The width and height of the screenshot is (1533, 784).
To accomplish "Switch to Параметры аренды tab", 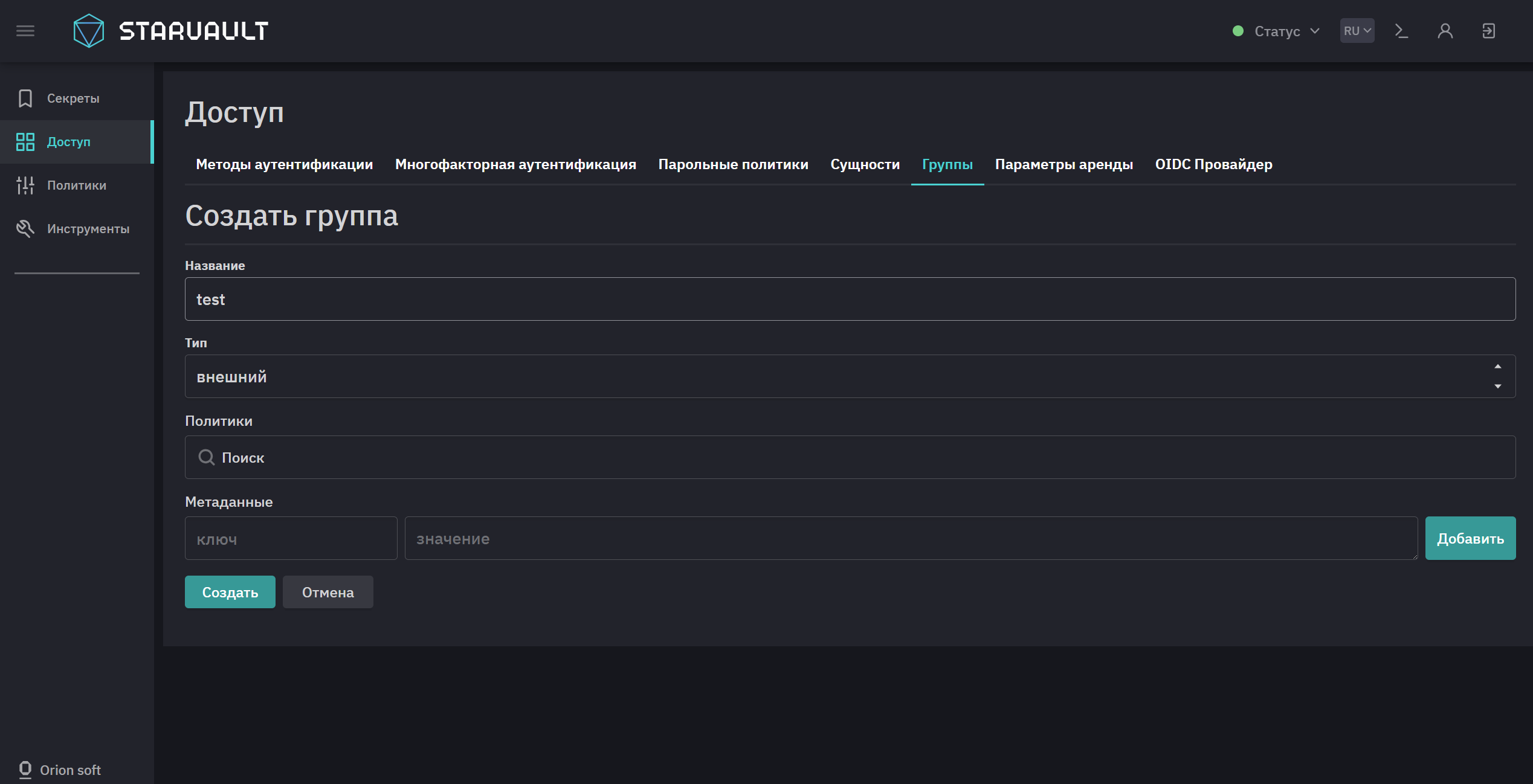I will [1064, 164].
